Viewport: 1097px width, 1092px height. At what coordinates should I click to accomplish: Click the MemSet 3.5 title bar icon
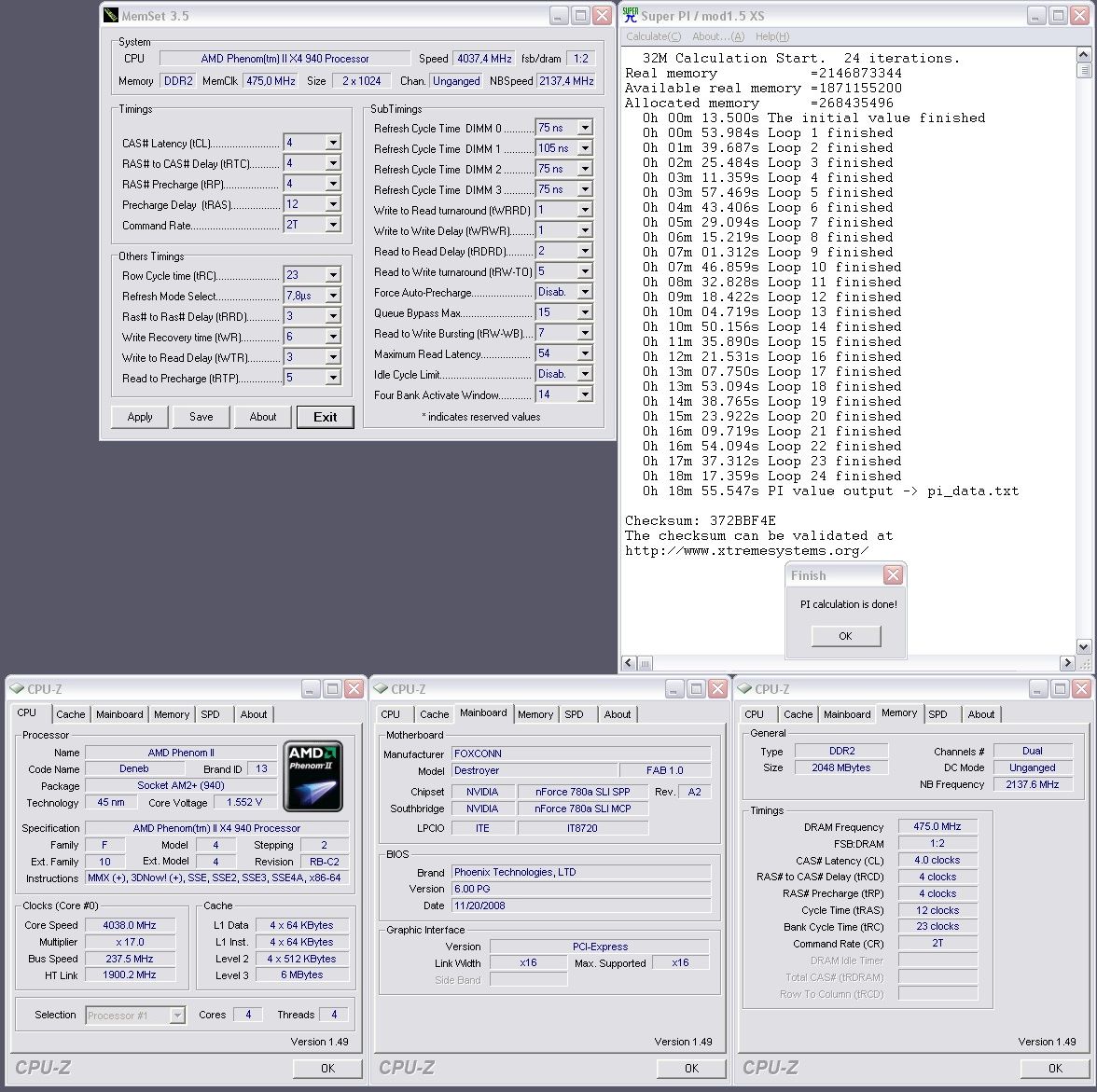tap(110, 16)
